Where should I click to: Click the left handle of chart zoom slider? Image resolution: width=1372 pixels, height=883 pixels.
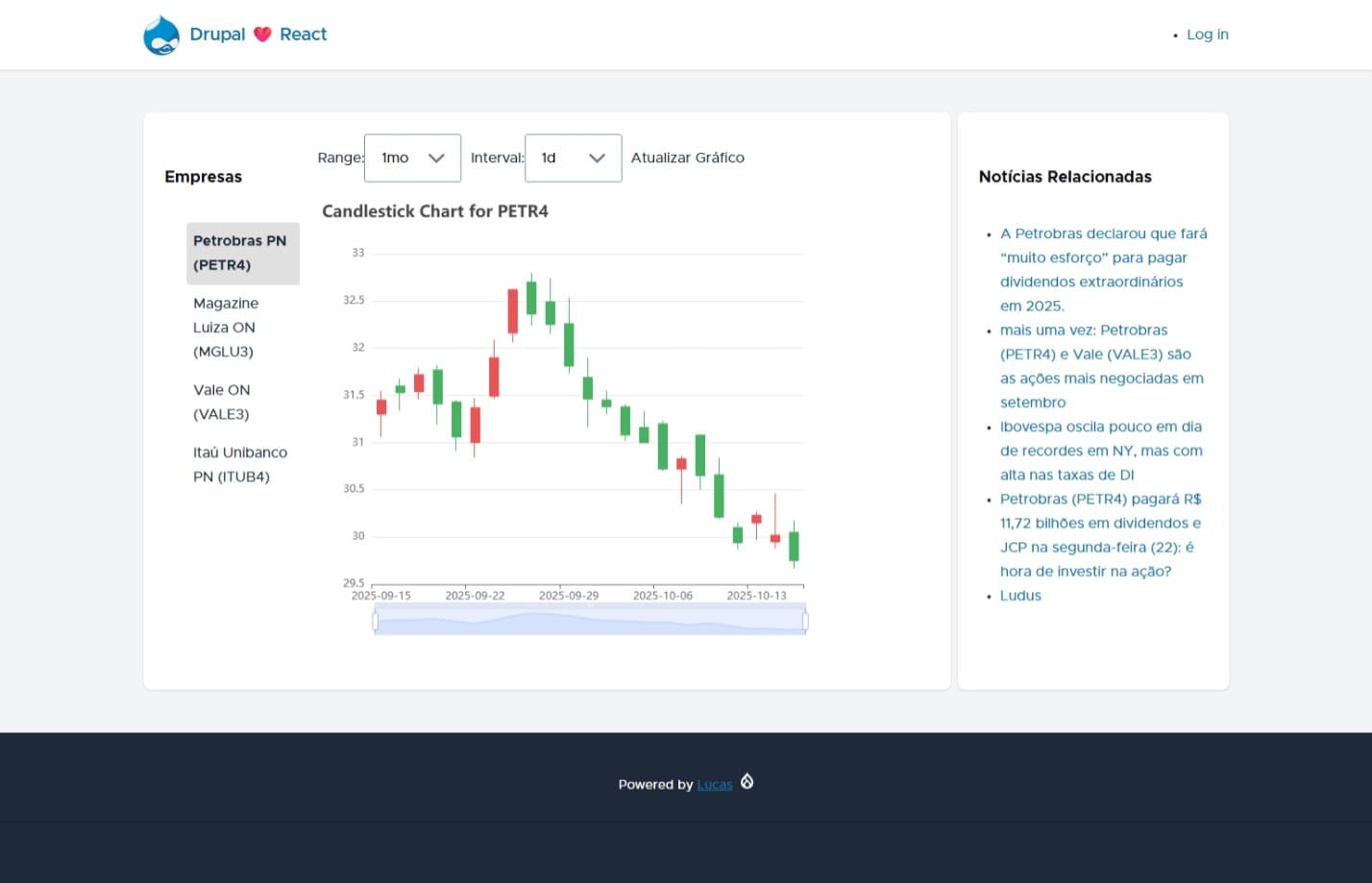(375, 622)
